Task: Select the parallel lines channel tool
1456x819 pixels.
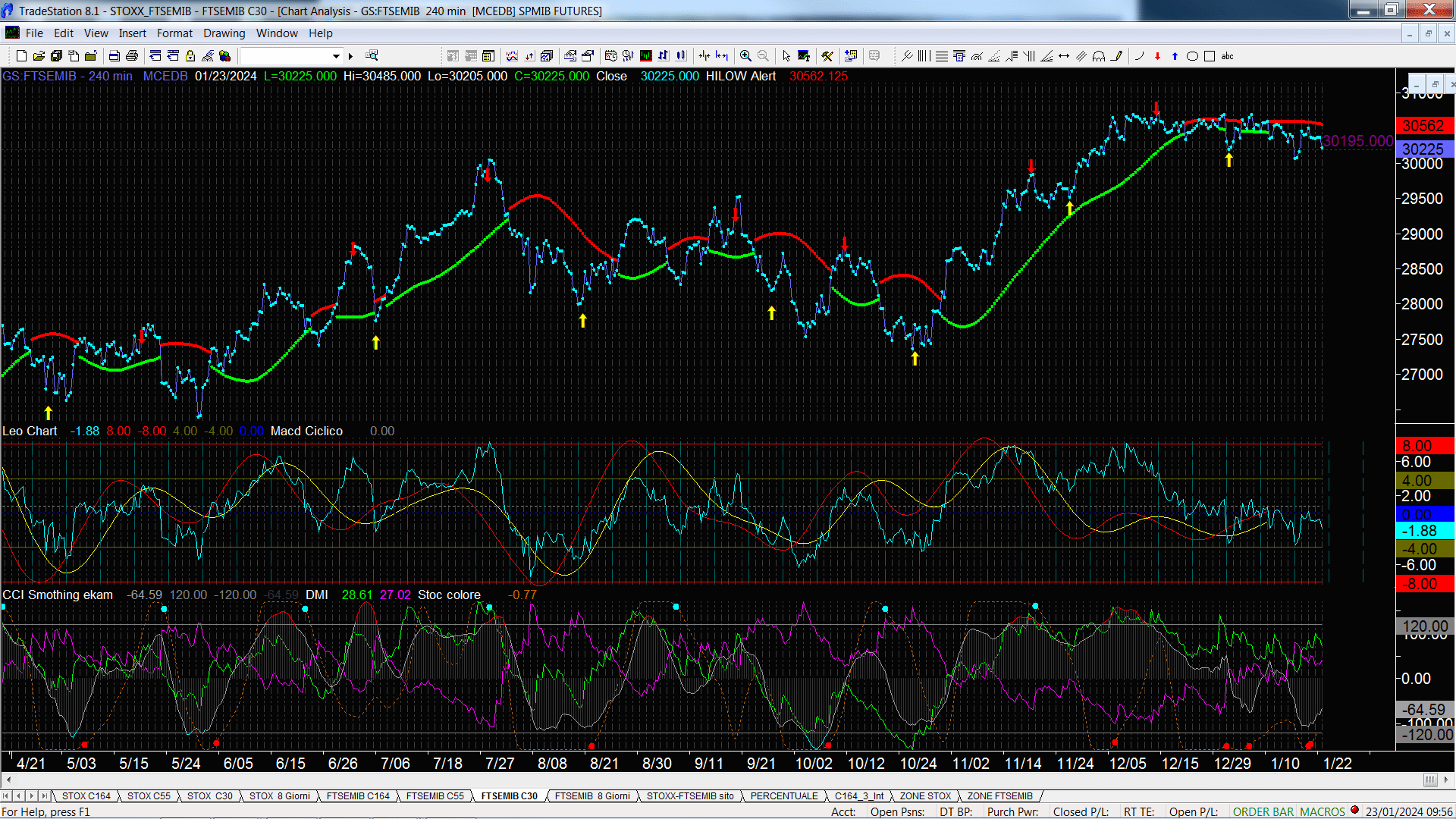Action: tap(1081, 56)
